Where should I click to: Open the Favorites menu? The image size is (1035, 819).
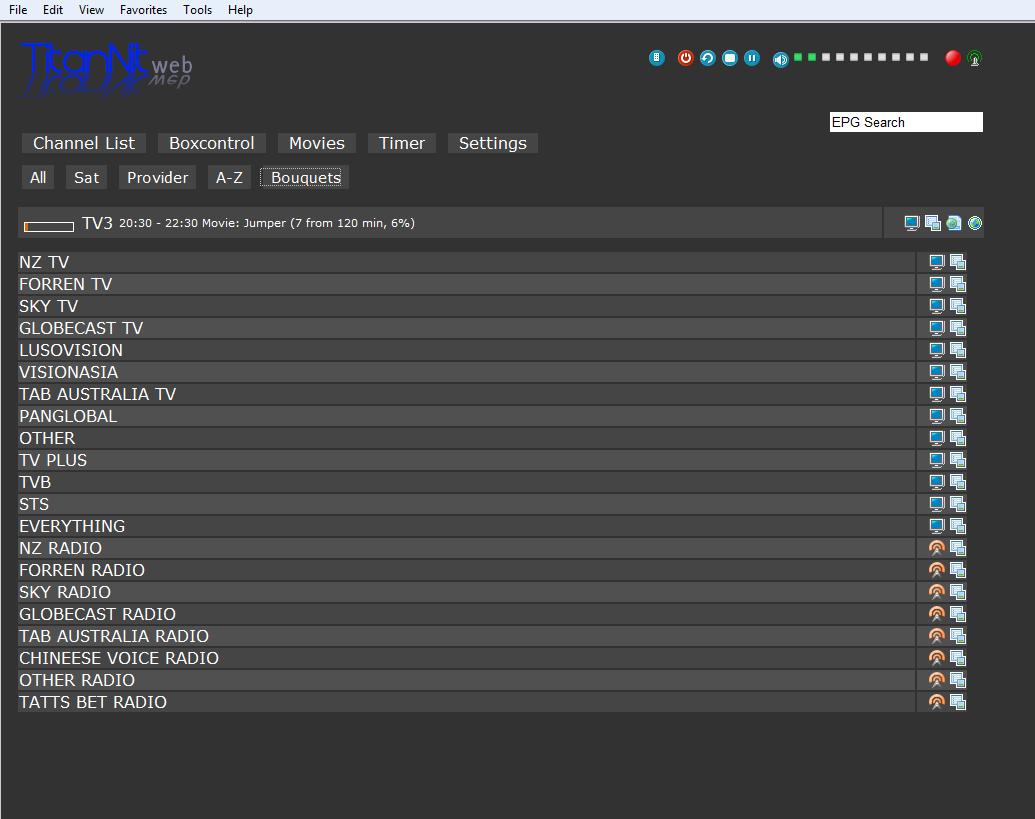click(143, 10)
